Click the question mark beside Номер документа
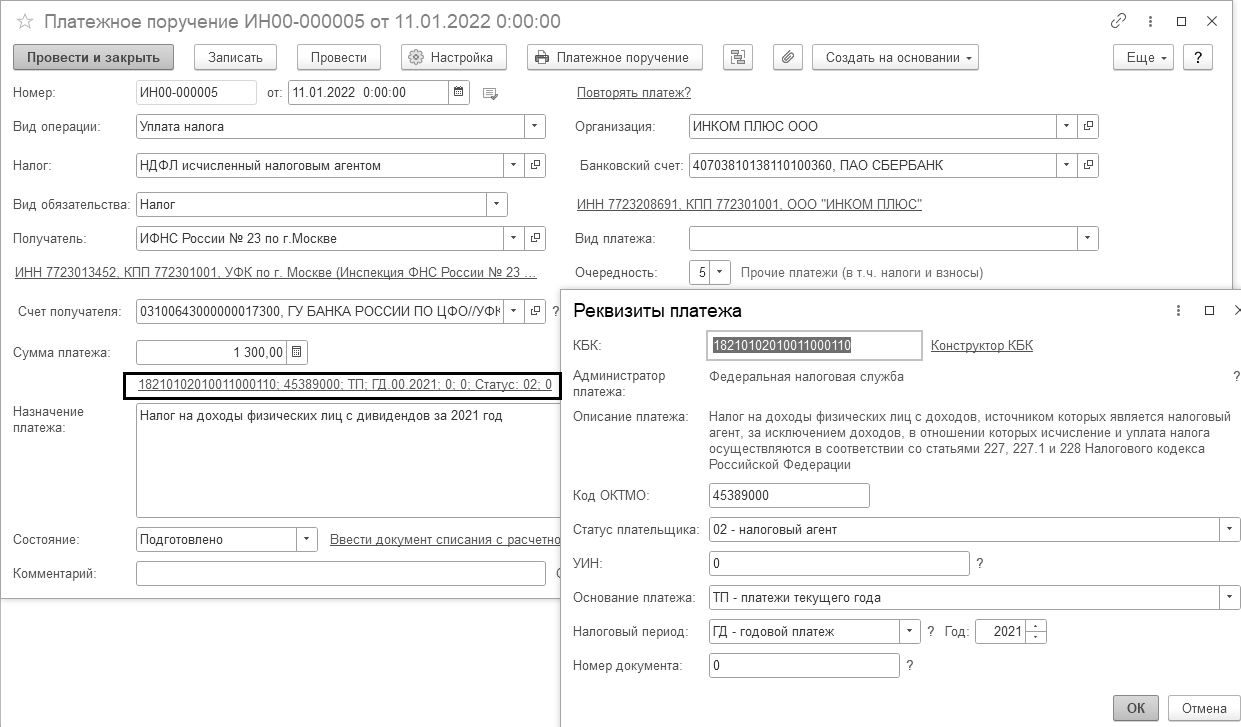 pos(910,665)
